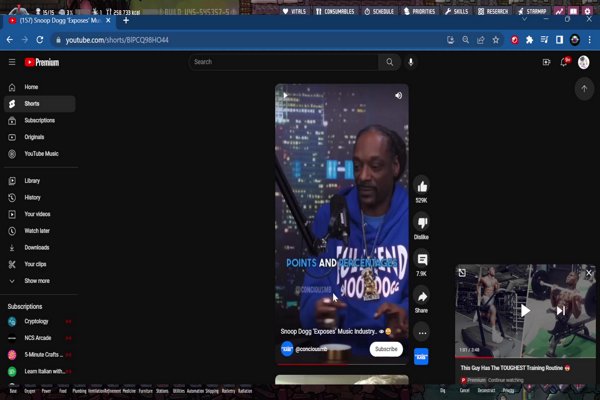This screenshot has width=600, height=400.
Task: Open Schedule in the game window
Action: (x=379, y=11)
